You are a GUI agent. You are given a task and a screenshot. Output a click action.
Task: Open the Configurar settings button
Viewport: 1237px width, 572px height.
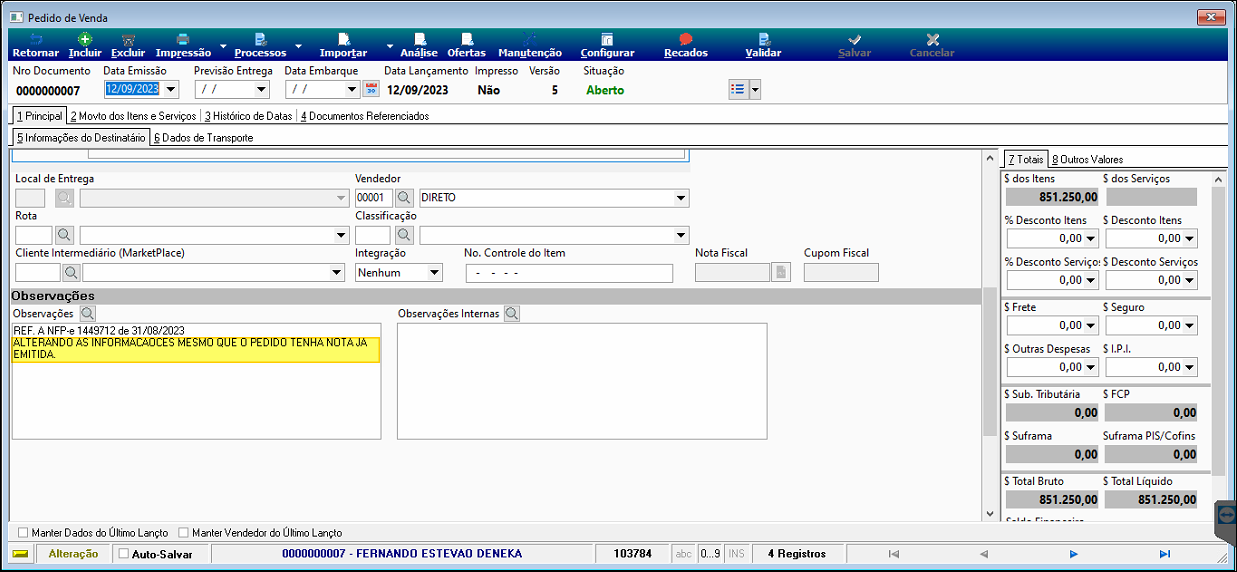607,46
